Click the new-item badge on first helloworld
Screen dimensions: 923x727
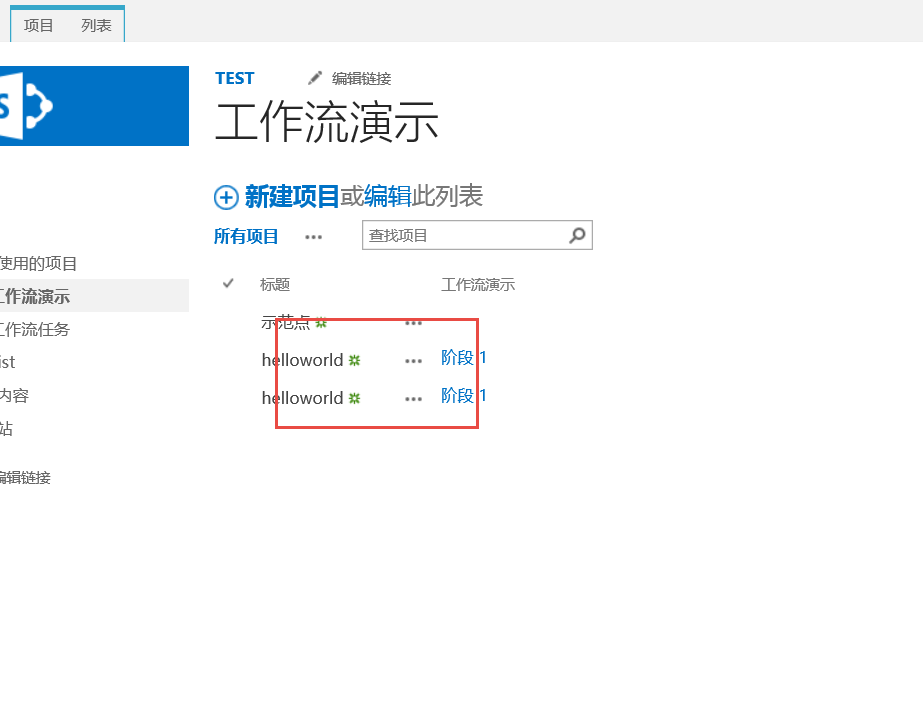tap(354, 360)
